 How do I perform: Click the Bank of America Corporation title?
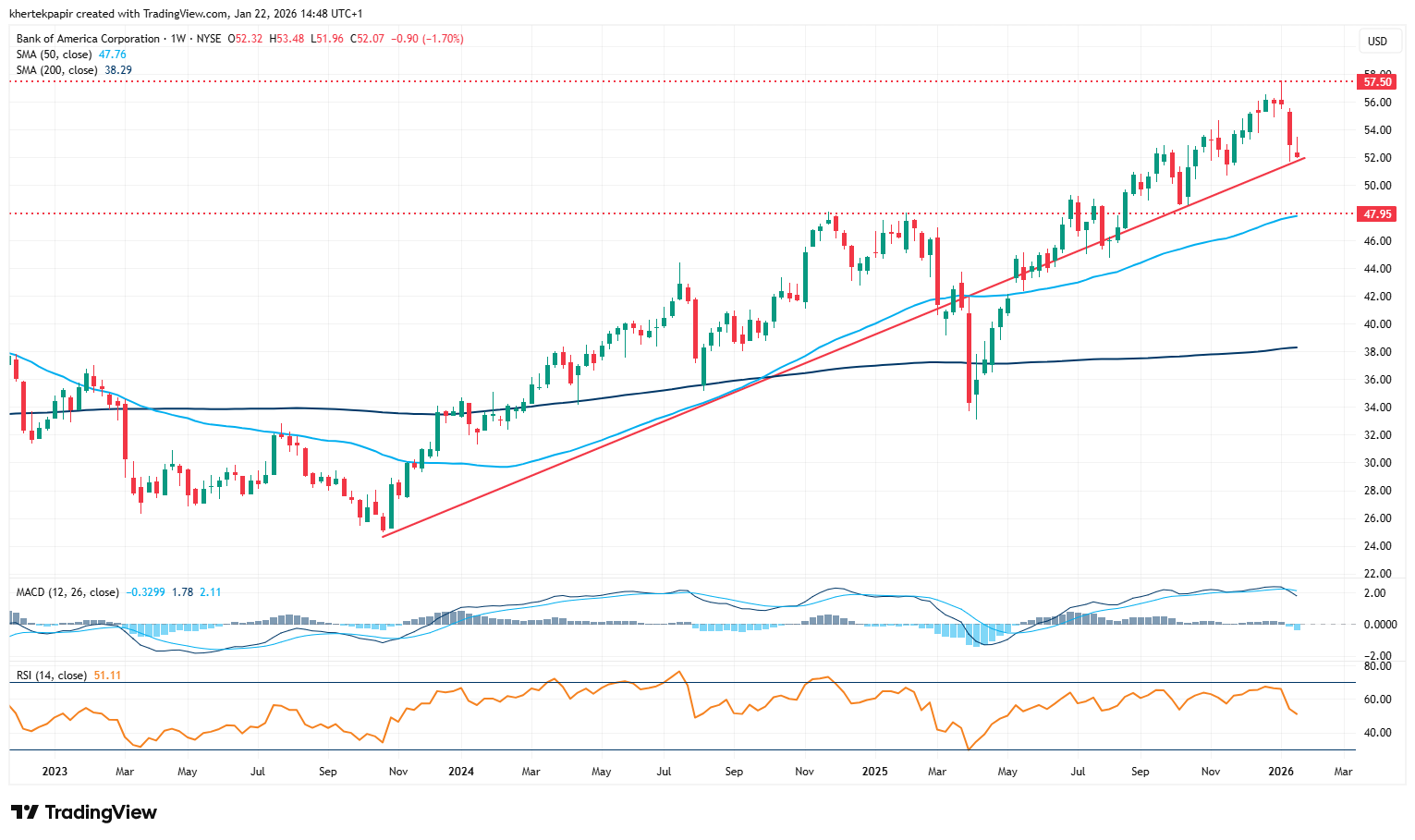(88, 39)
